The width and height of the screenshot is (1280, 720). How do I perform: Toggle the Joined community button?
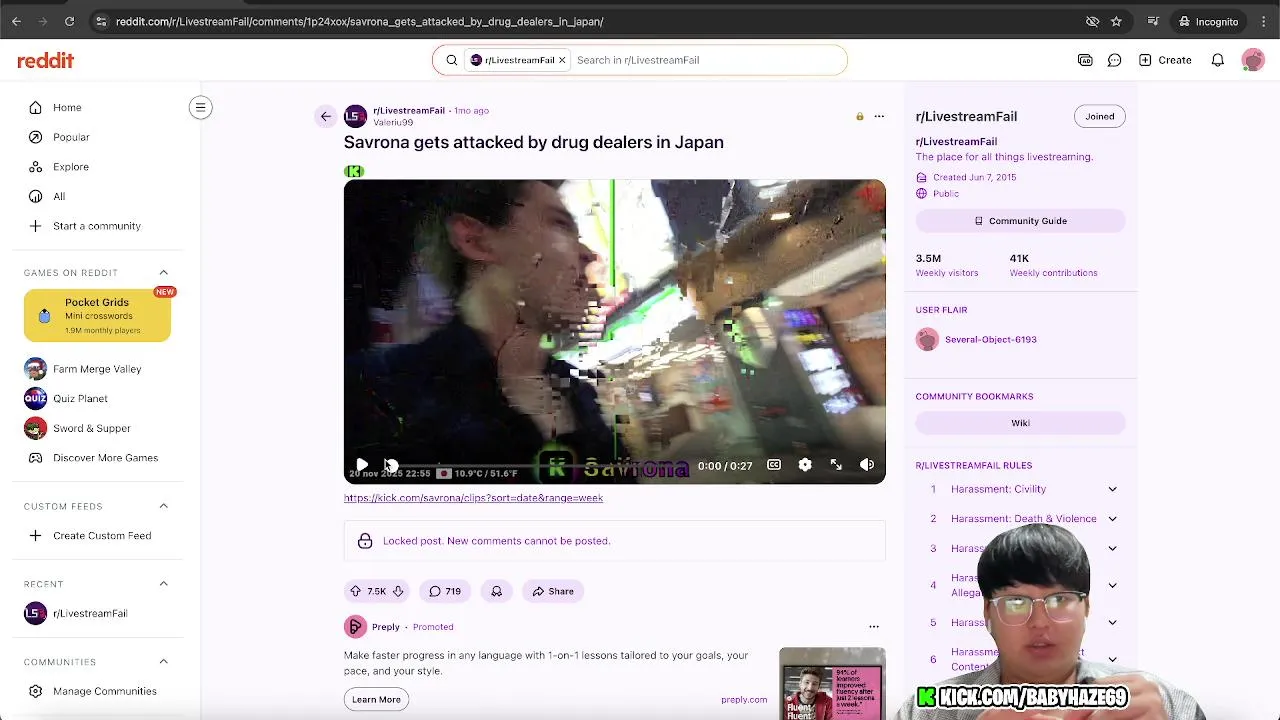coord(1100,116)
